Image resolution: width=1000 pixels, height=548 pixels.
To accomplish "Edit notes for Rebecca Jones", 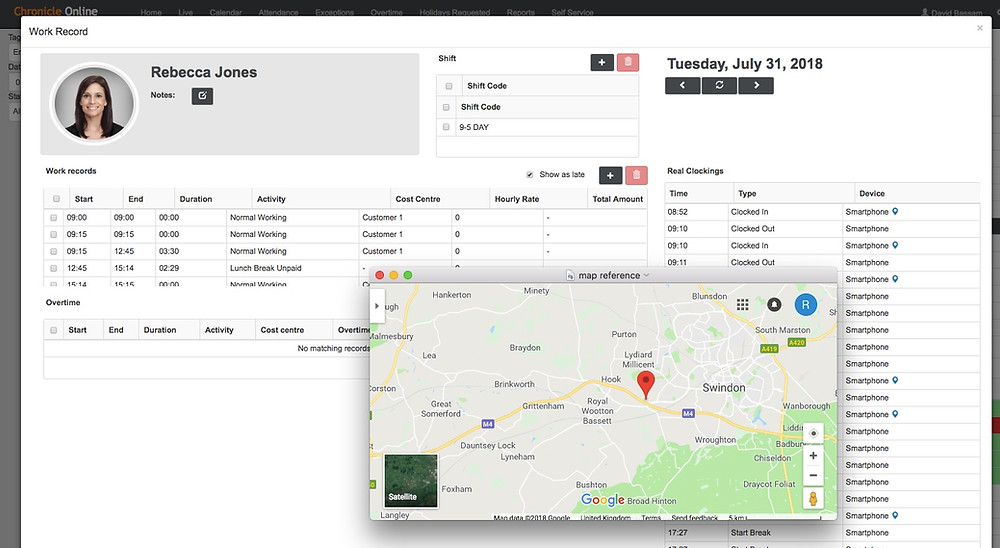I will coord(202,96).
